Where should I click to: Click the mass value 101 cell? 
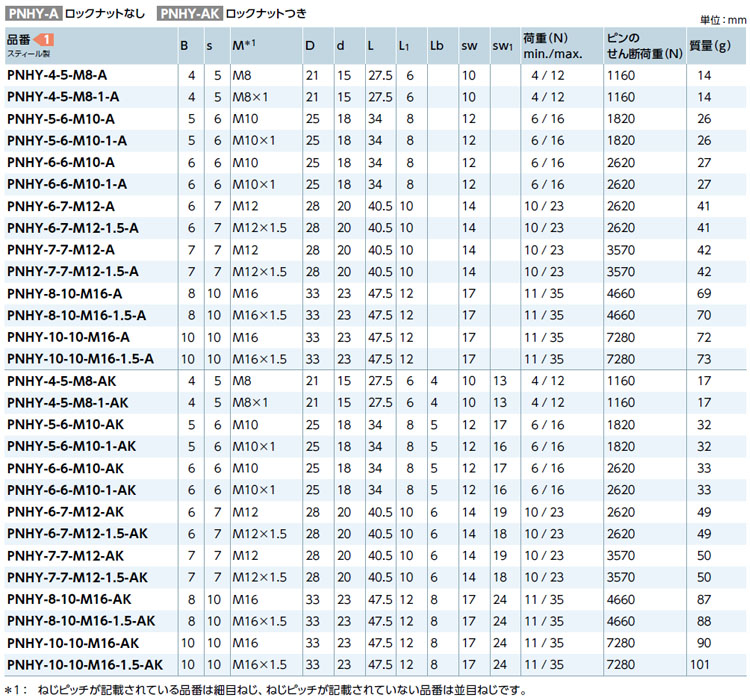(x=704, y=664)
